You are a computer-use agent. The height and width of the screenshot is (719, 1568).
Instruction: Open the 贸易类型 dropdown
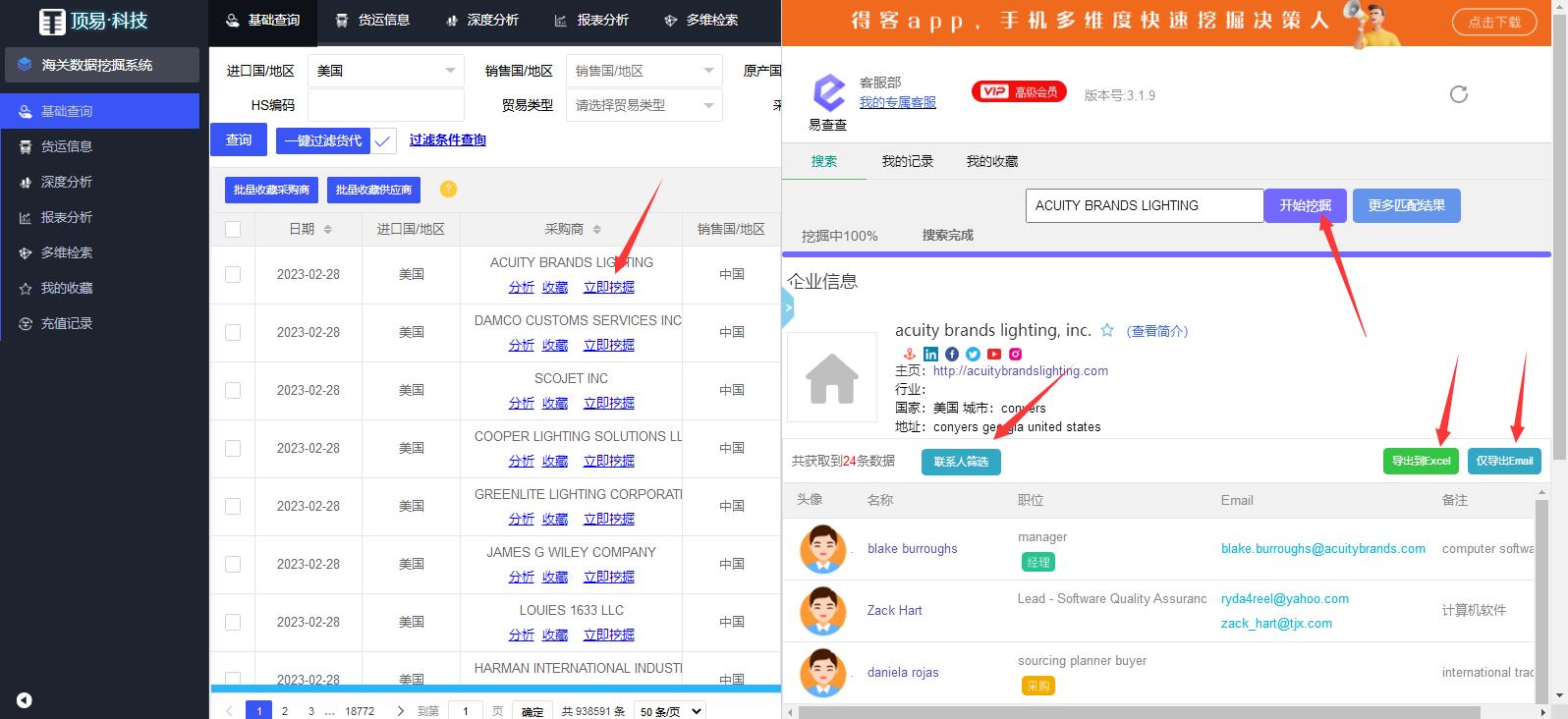pos(644,105)
